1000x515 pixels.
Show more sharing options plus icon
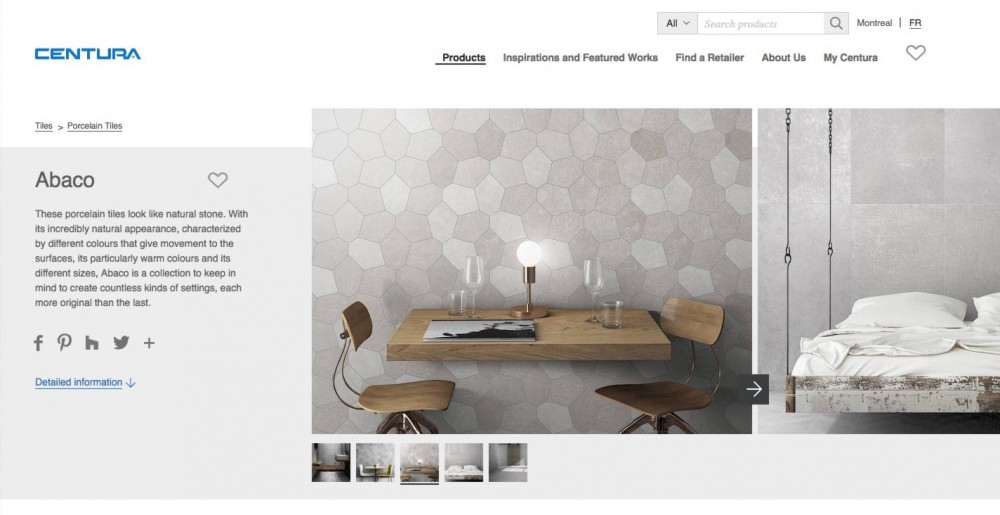pos(149,343)
